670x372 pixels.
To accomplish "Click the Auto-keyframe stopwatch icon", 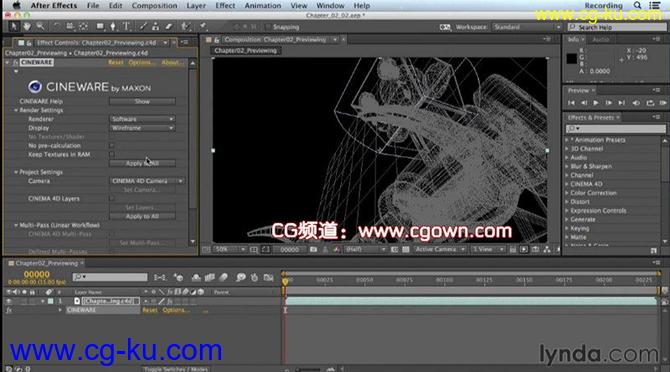I will [x=254, y=278].
